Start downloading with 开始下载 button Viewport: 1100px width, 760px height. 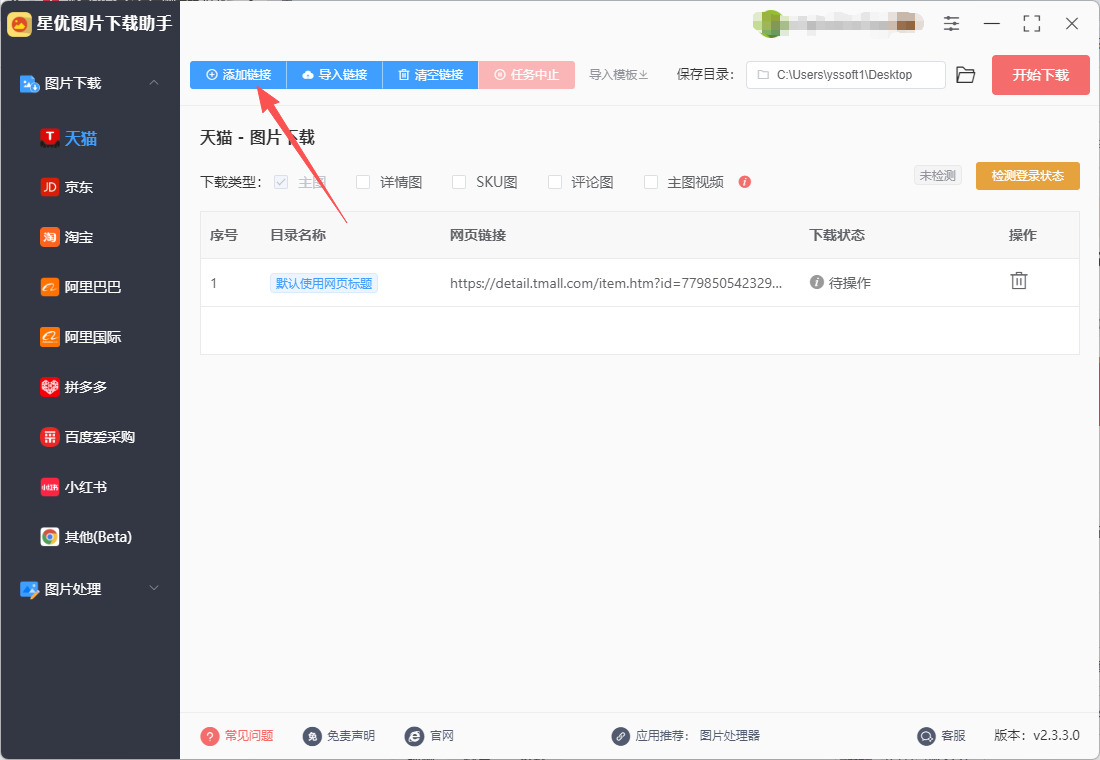pyautogui.click(x=1040, y=75)
